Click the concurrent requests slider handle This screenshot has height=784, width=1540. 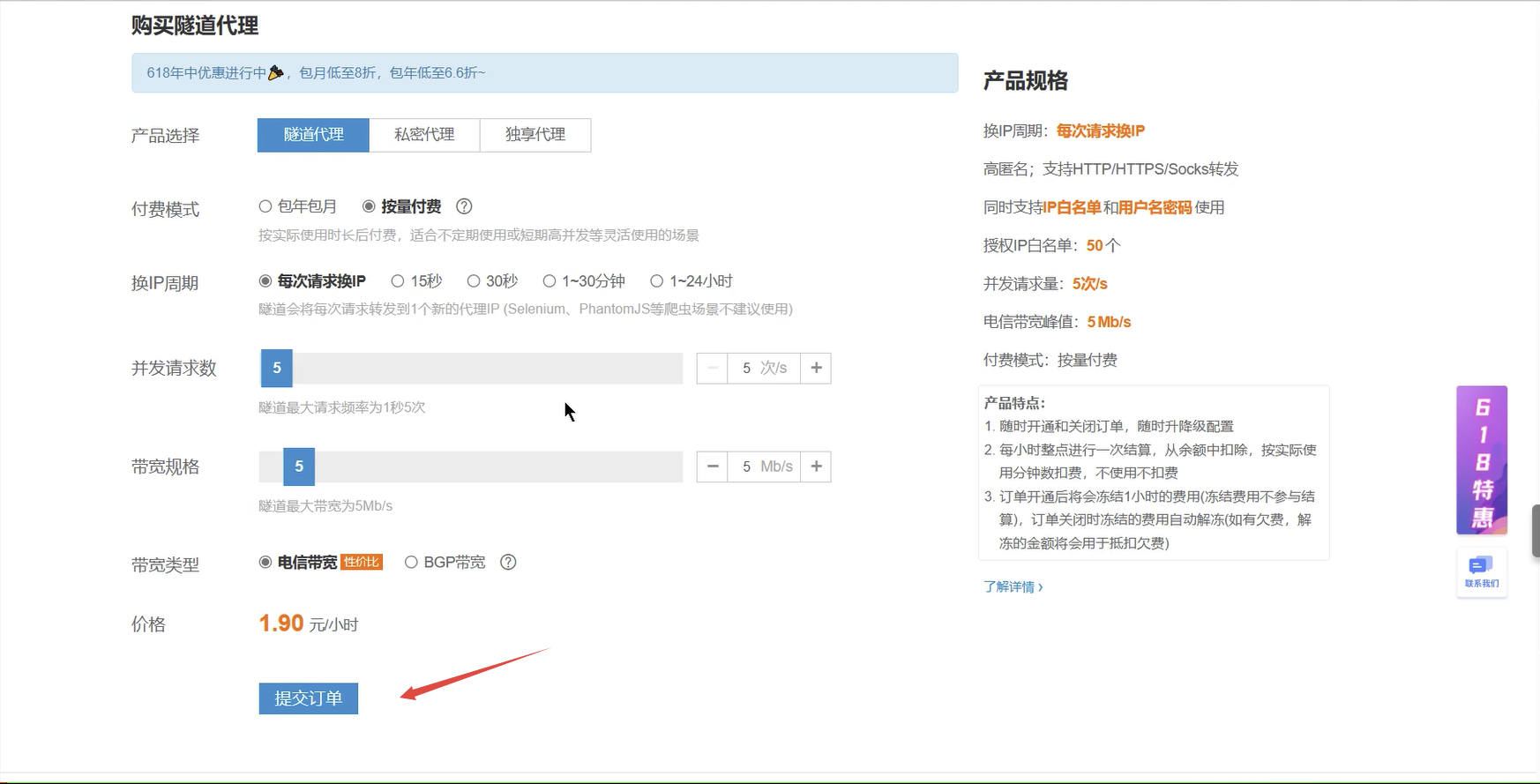[x=277, y=368]
